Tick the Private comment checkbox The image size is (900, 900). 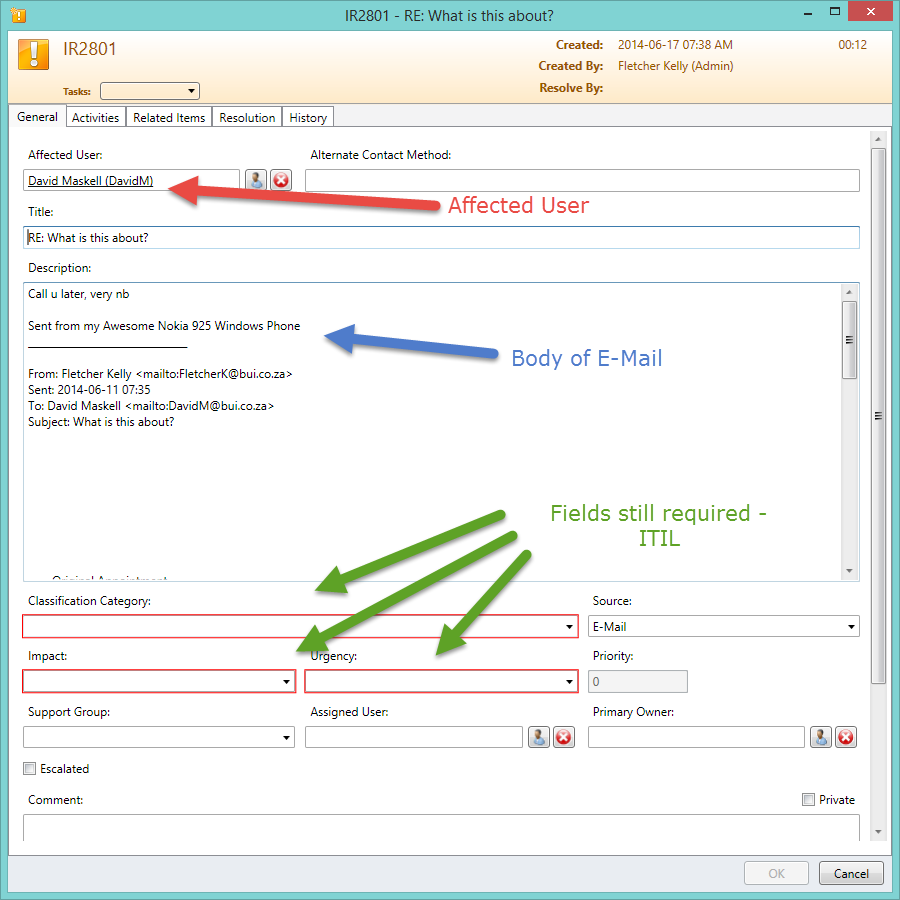pyautogui.click(x=808, y=800)
